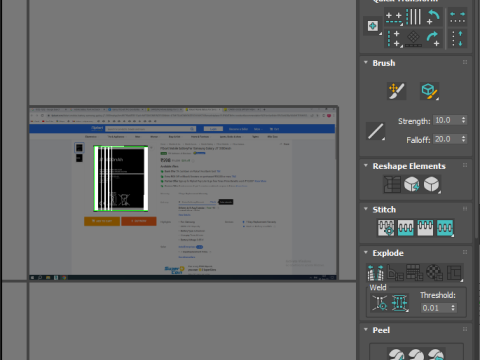Select the Relax brush tool
Viewport: 480px width, 360px height.
coord(429,91)
